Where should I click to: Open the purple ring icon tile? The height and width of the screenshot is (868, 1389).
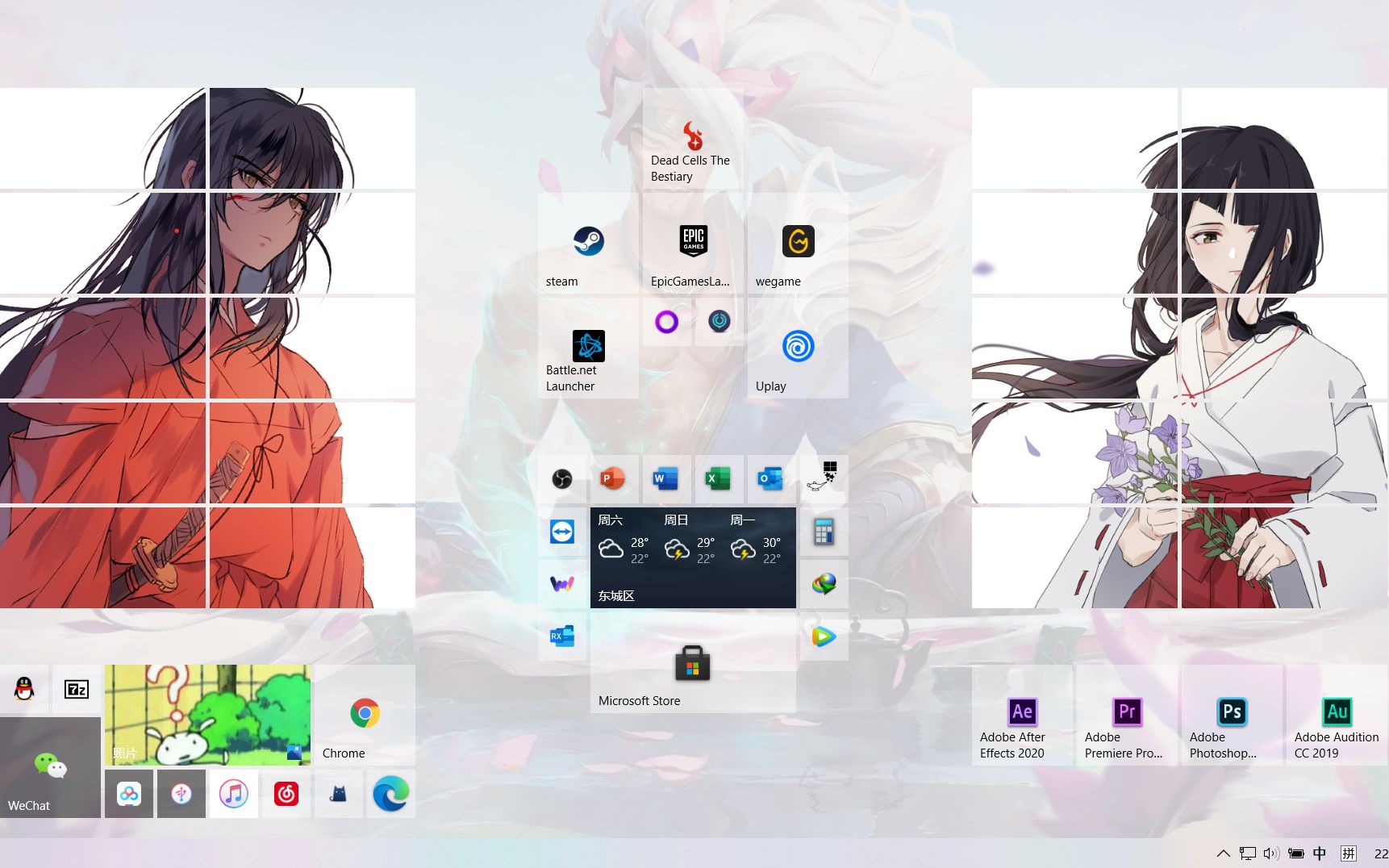click(667, 322)
